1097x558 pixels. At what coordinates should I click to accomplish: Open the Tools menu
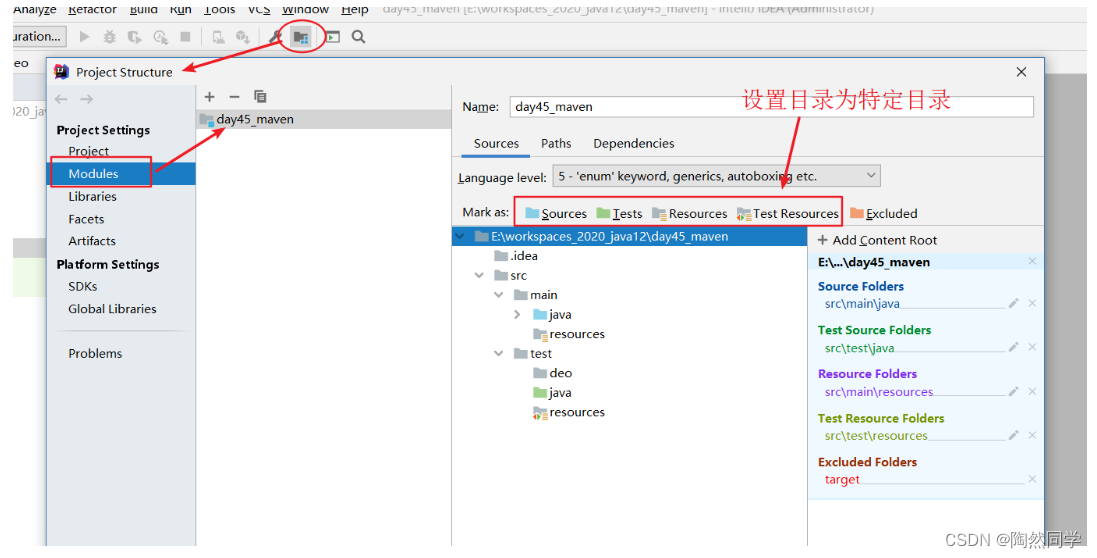coord(220,10)
